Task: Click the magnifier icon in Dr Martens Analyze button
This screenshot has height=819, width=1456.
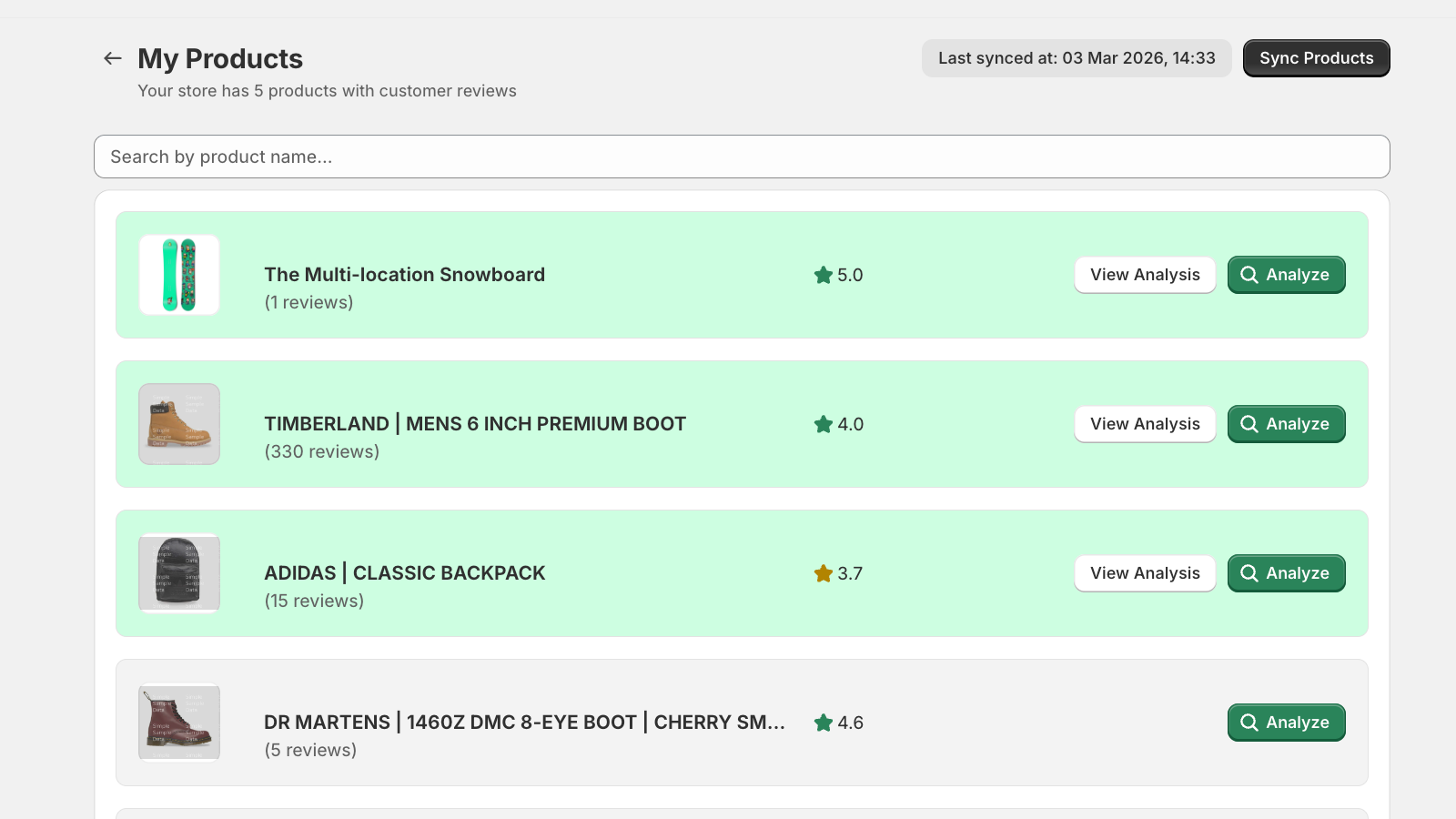Action: [x=1249, y=723]
